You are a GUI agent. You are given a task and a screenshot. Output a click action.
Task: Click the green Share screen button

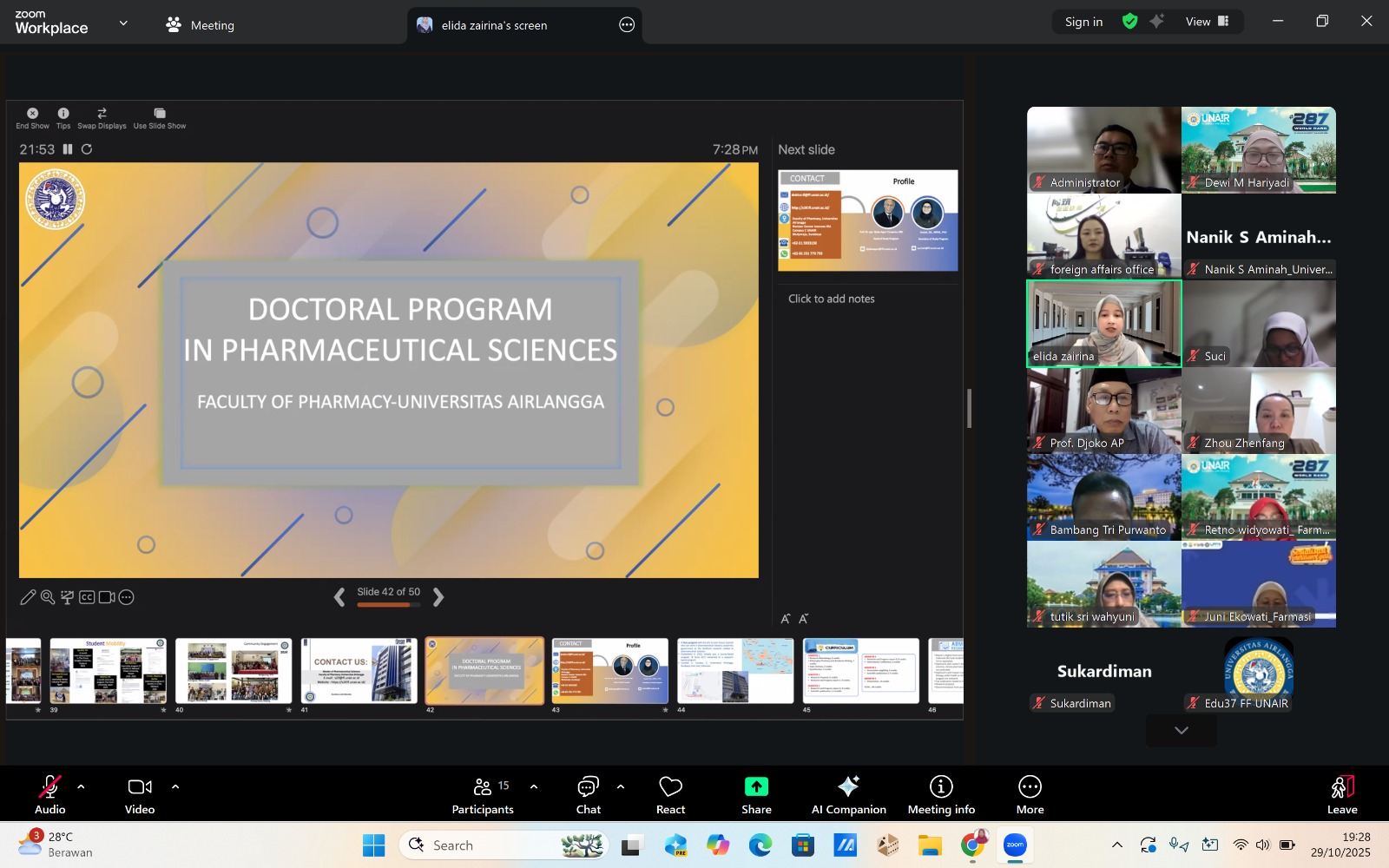[x=756, y=794]
